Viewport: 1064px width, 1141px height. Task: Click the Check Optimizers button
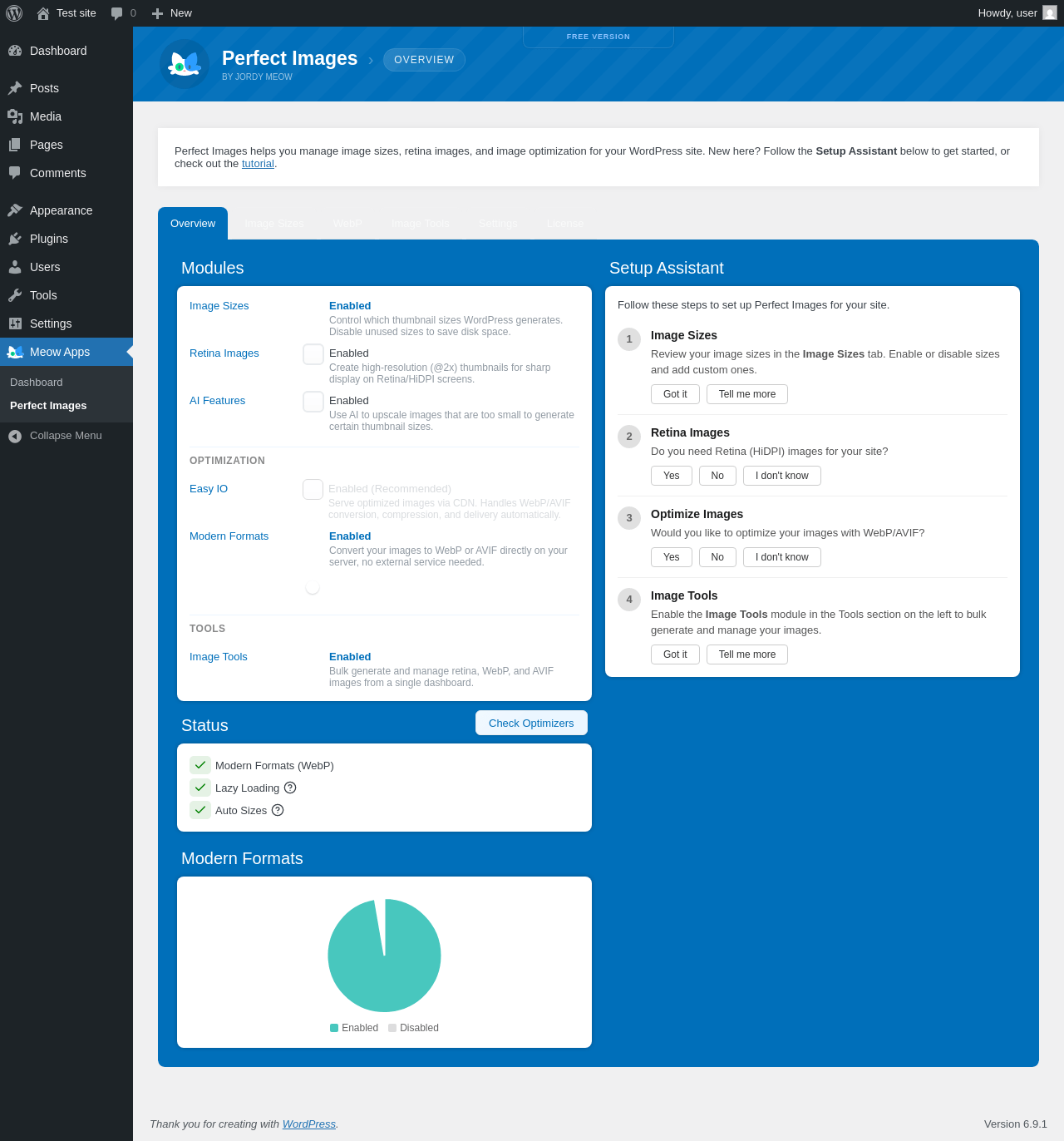531,723
